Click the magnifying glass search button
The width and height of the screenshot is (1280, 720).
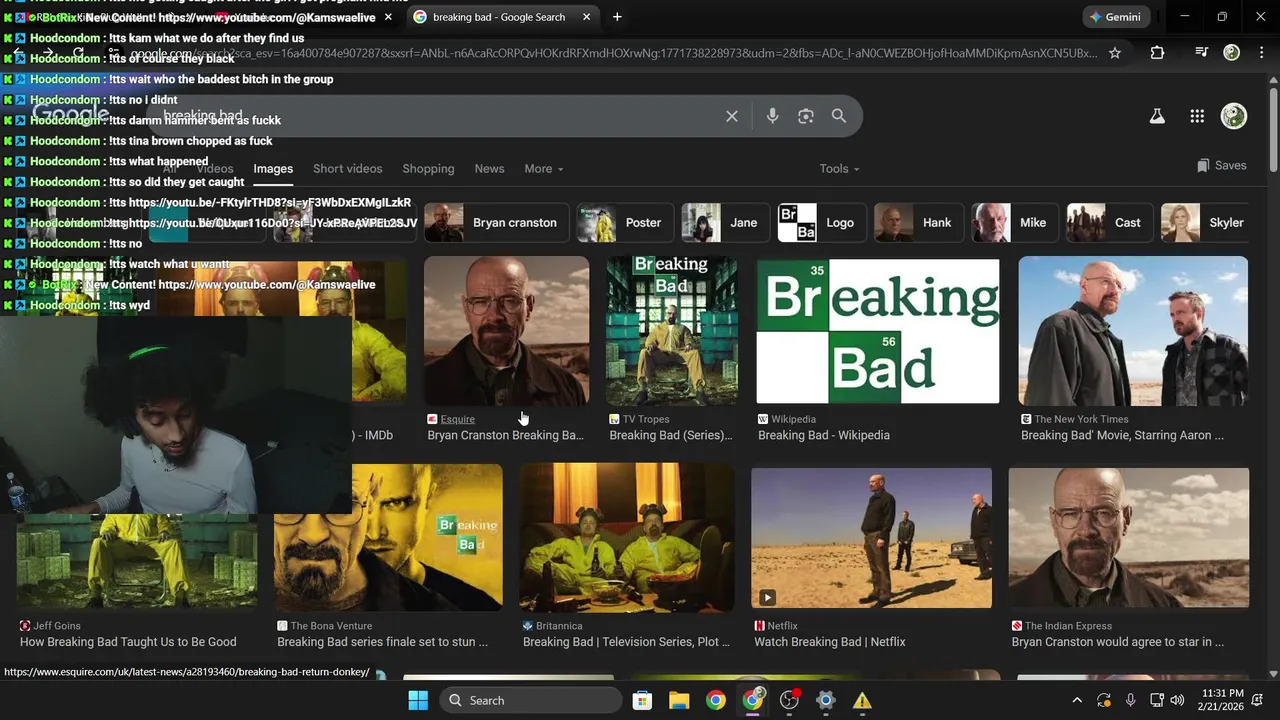[839, 116]
